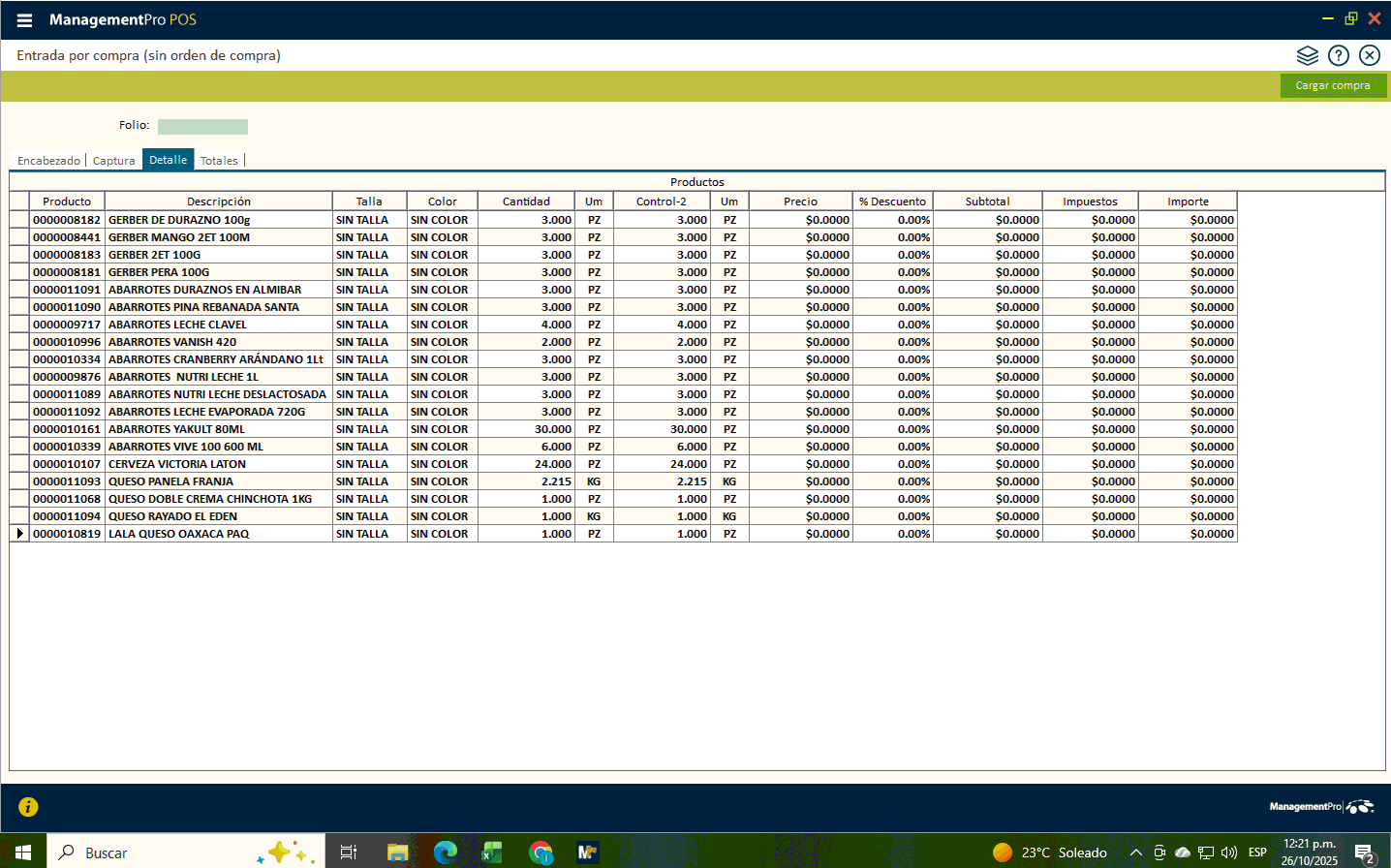Screen dimensions: 1391x868
Task: Open File Explorer from taskbar
Action: click(x=397, y=852)
